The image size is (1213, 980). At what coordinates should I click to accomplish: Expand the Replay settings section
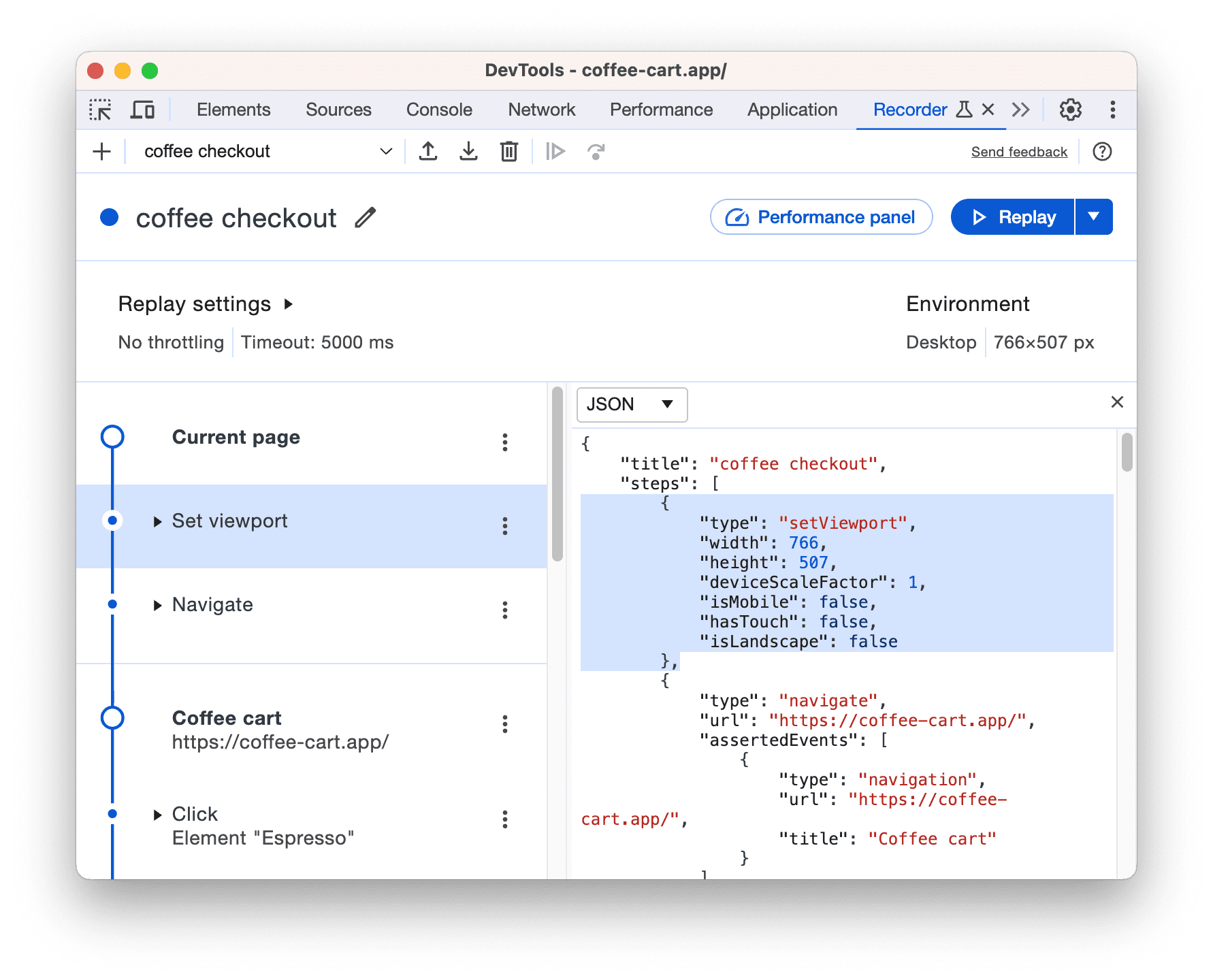(289, 304)
